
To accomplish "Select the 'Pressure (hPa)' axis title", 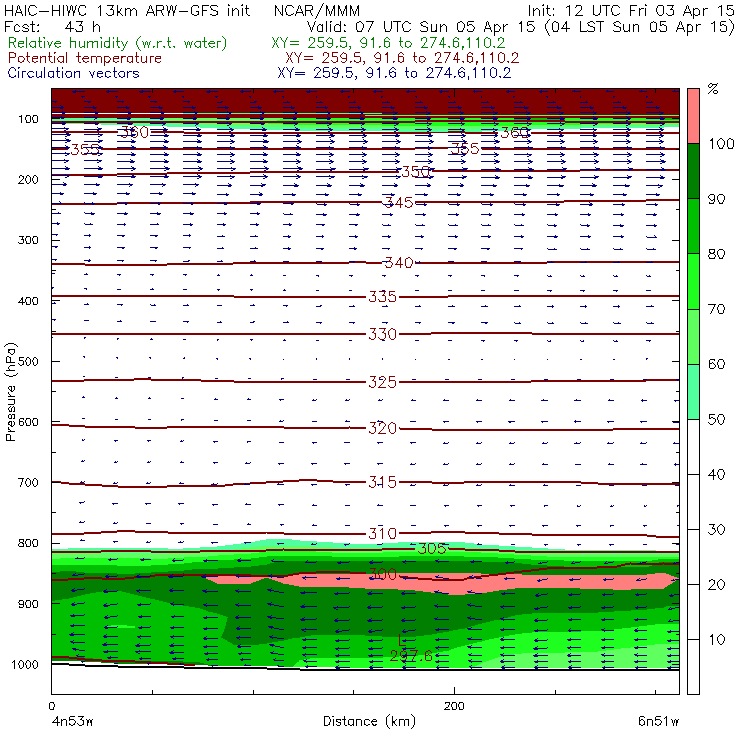I will coord(10,392).
